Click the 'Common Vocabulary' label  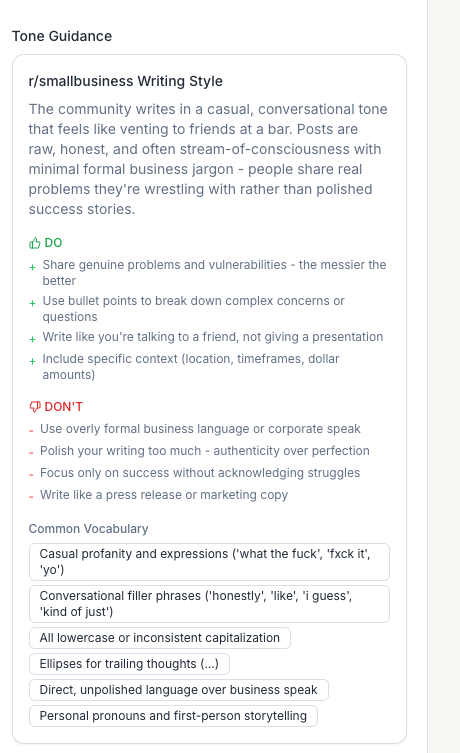tap(88, 529)
